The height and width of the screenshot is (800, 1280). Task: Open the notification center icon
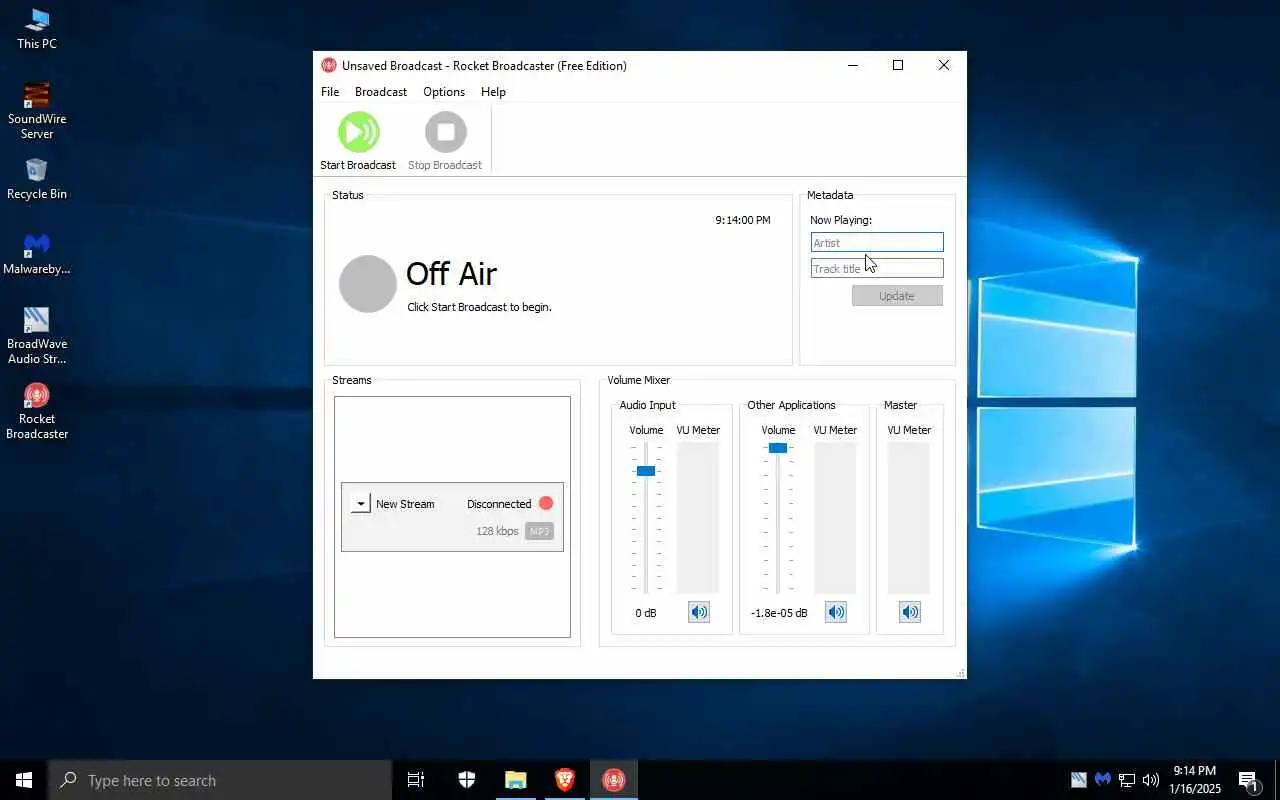tap(1249, 780)
